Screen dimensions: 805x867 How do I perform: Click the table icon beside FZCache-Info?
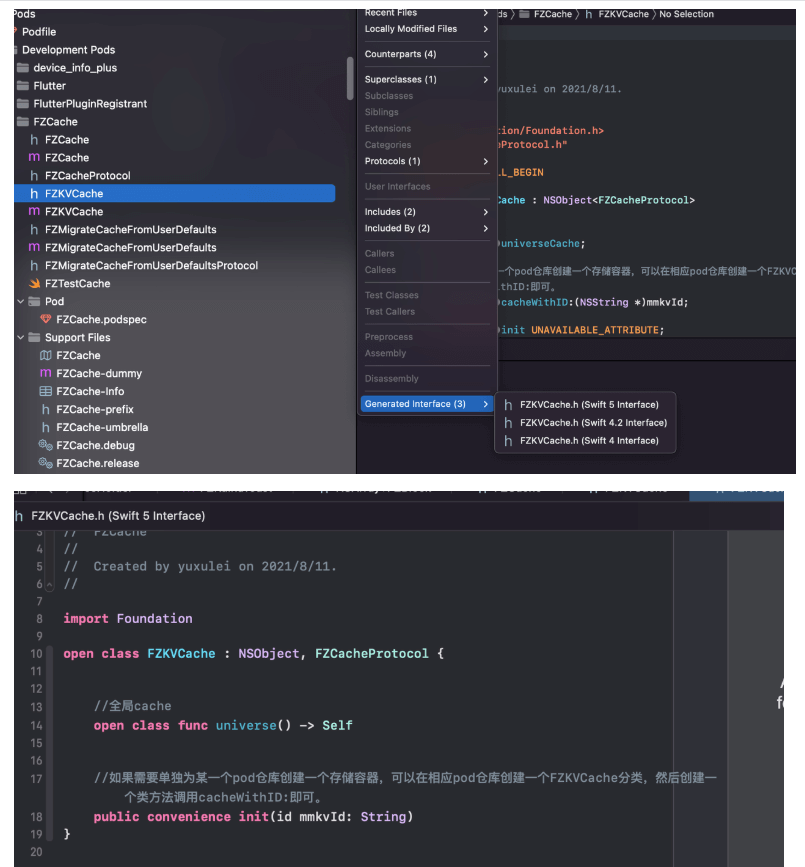coord(45,392)
